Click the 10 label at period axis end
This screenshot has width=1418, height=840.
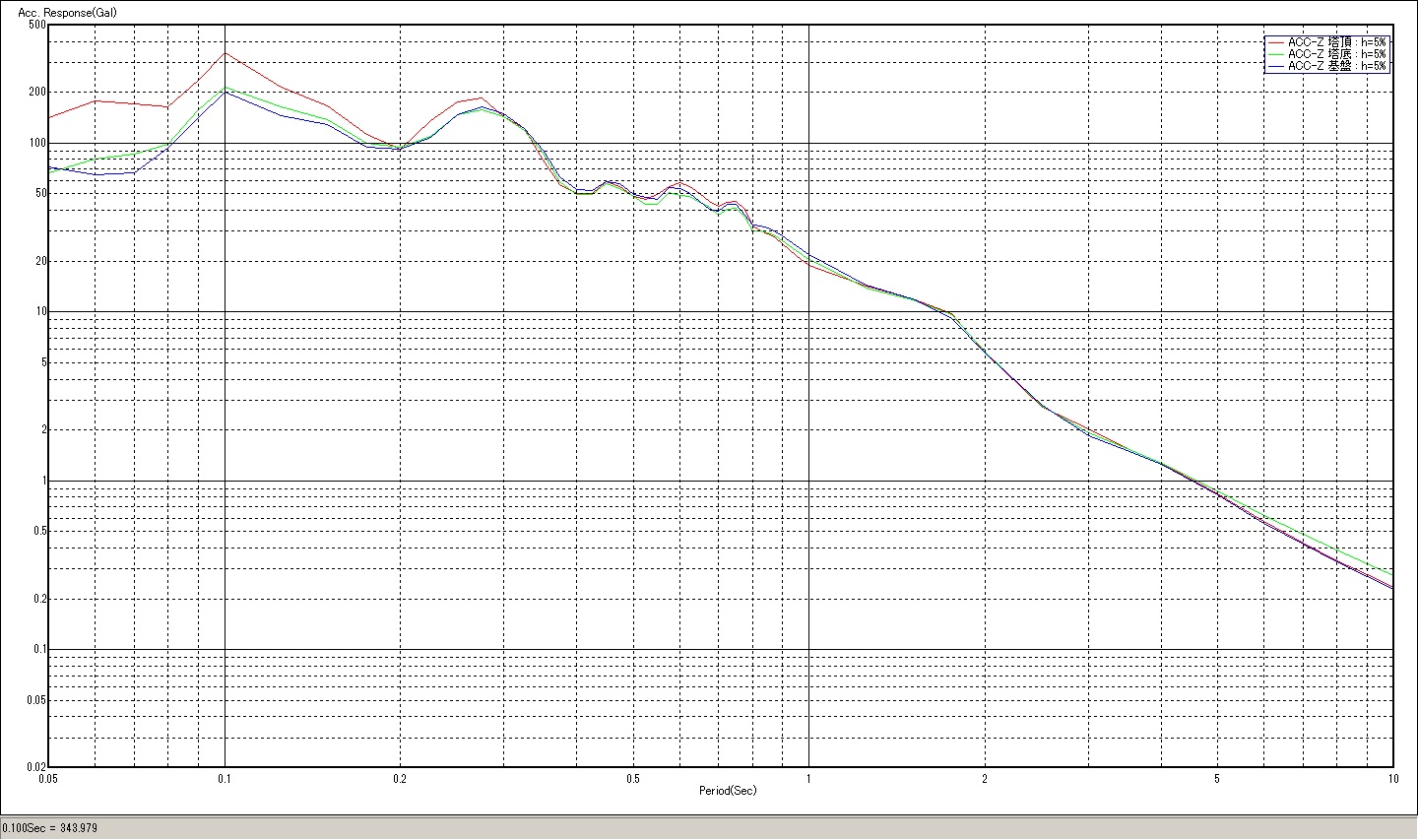pos(1392,778)
